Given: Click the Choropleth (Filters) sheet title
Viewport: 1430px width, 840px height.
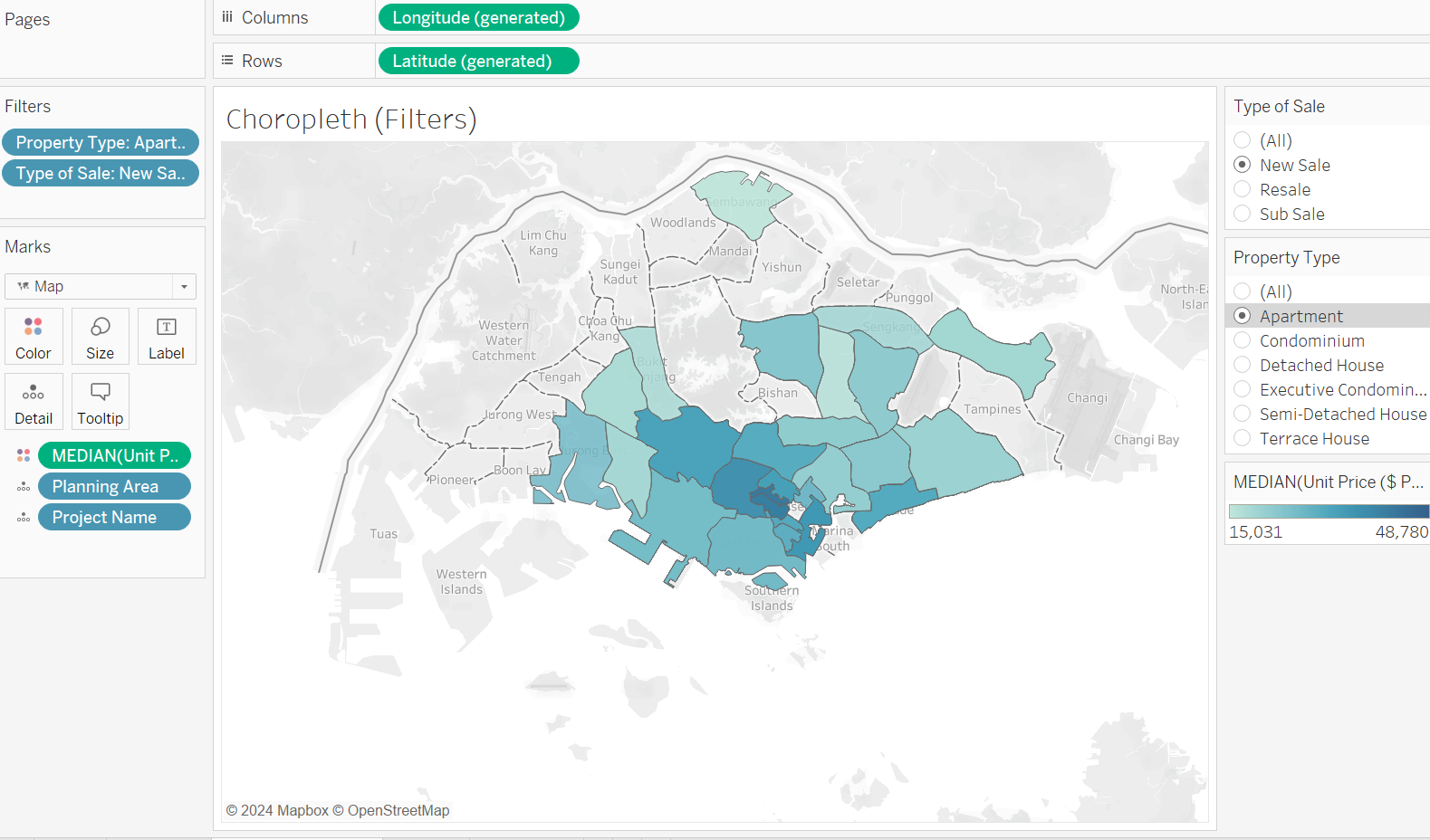Looking at the screenshot, I should (351, 119).
